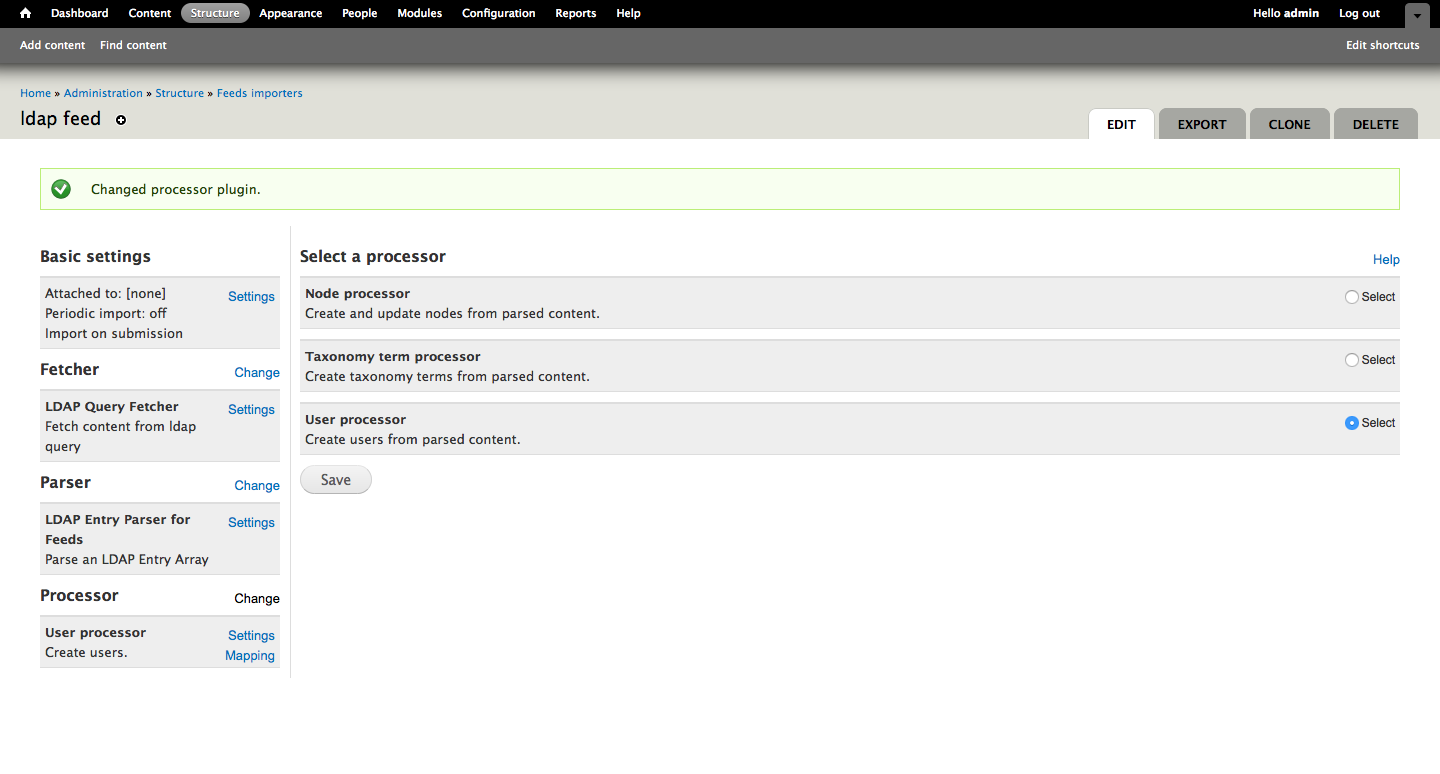Screen dimensions: 1440x774
Task: Click Edit shortcuts link
Action: [1383, 45]
